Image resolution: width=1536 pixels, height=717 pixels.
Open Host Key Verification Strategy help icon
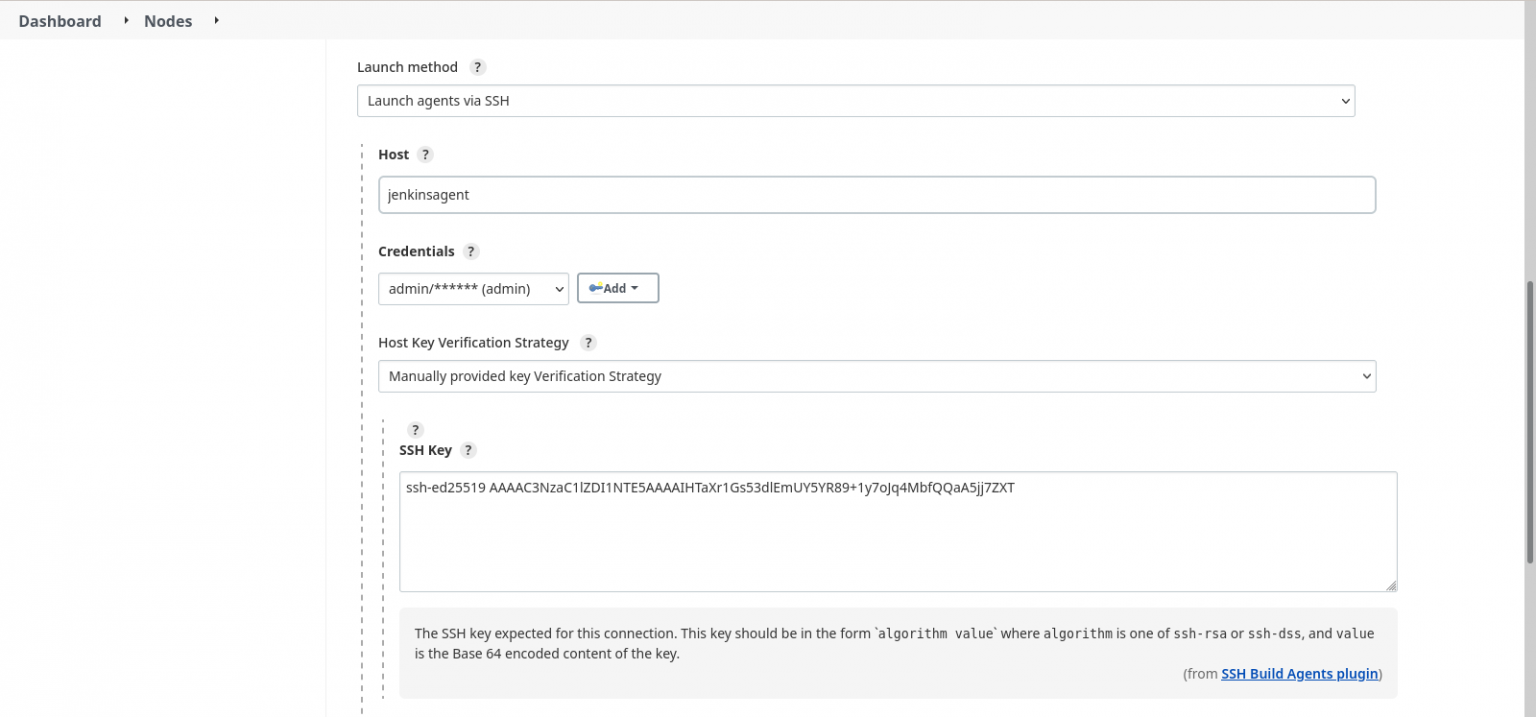pyautogui.click(x=588, y=342)
